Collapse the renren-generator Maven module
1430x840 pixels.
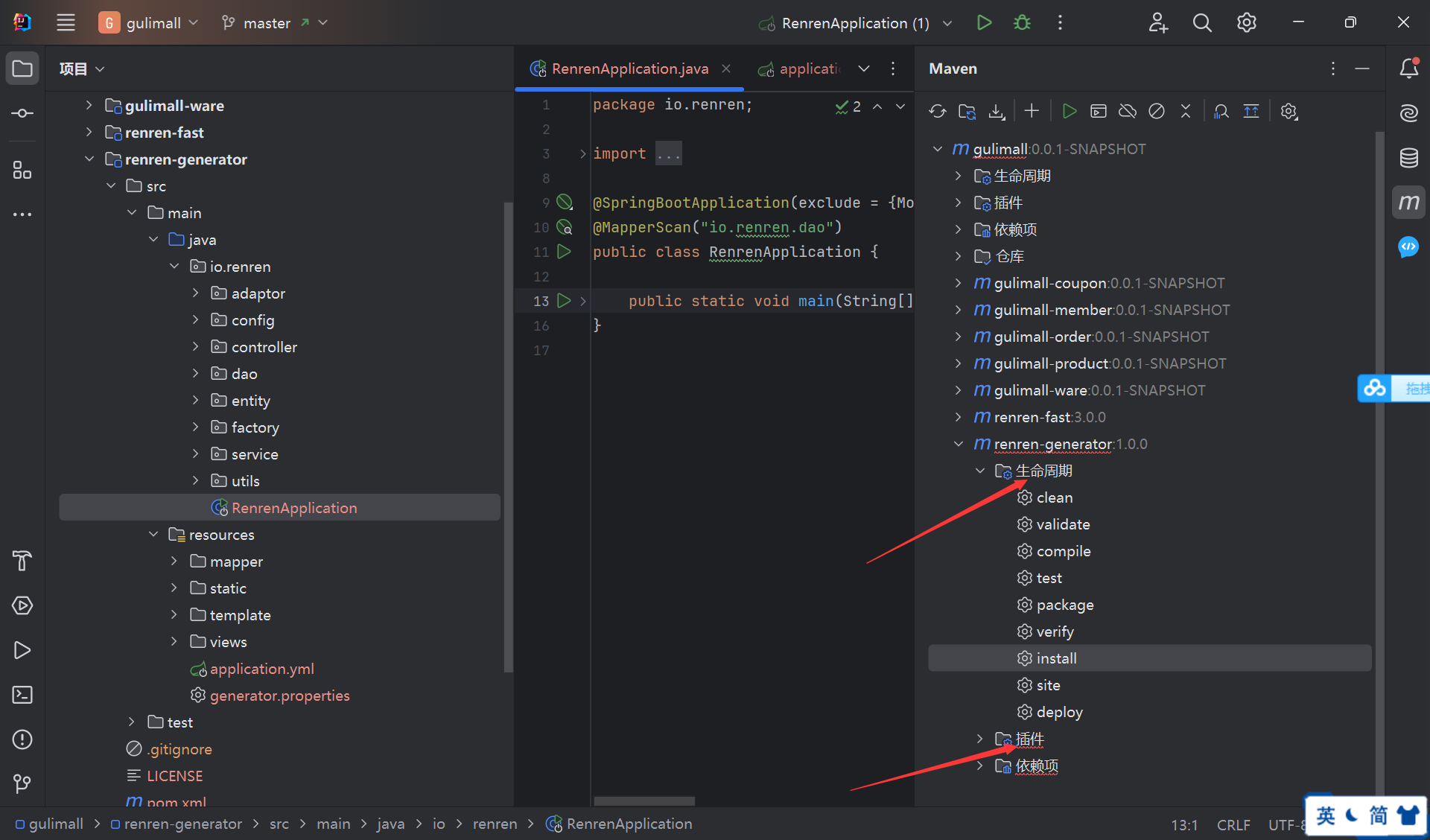click(x=959, y=444)
